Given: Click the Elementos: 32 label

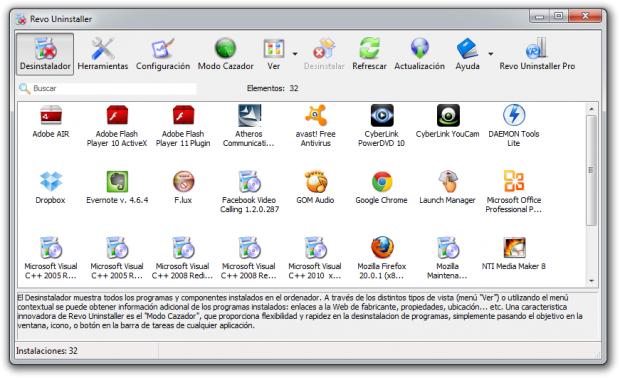Looking at the screenshot, I should click(272, 88).
